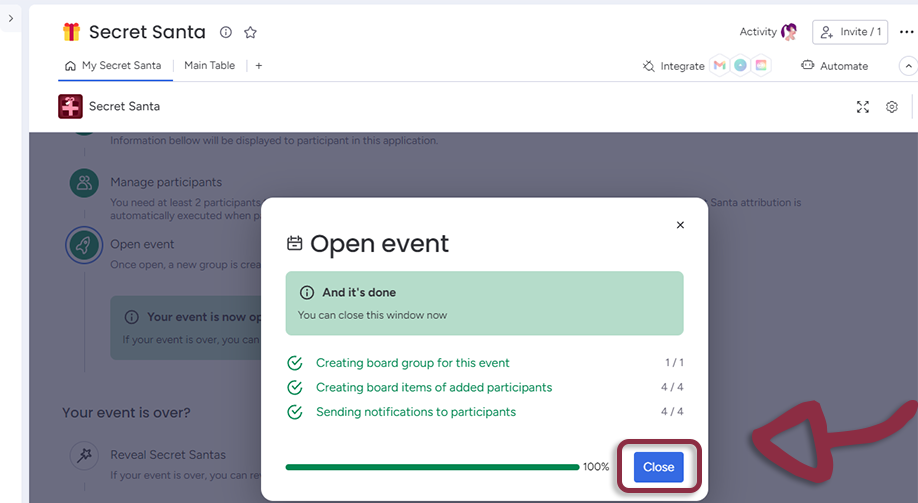Dismiss the Open event dialog with X
The width and height of the screenshot is (918, 503).
(680, 225)
